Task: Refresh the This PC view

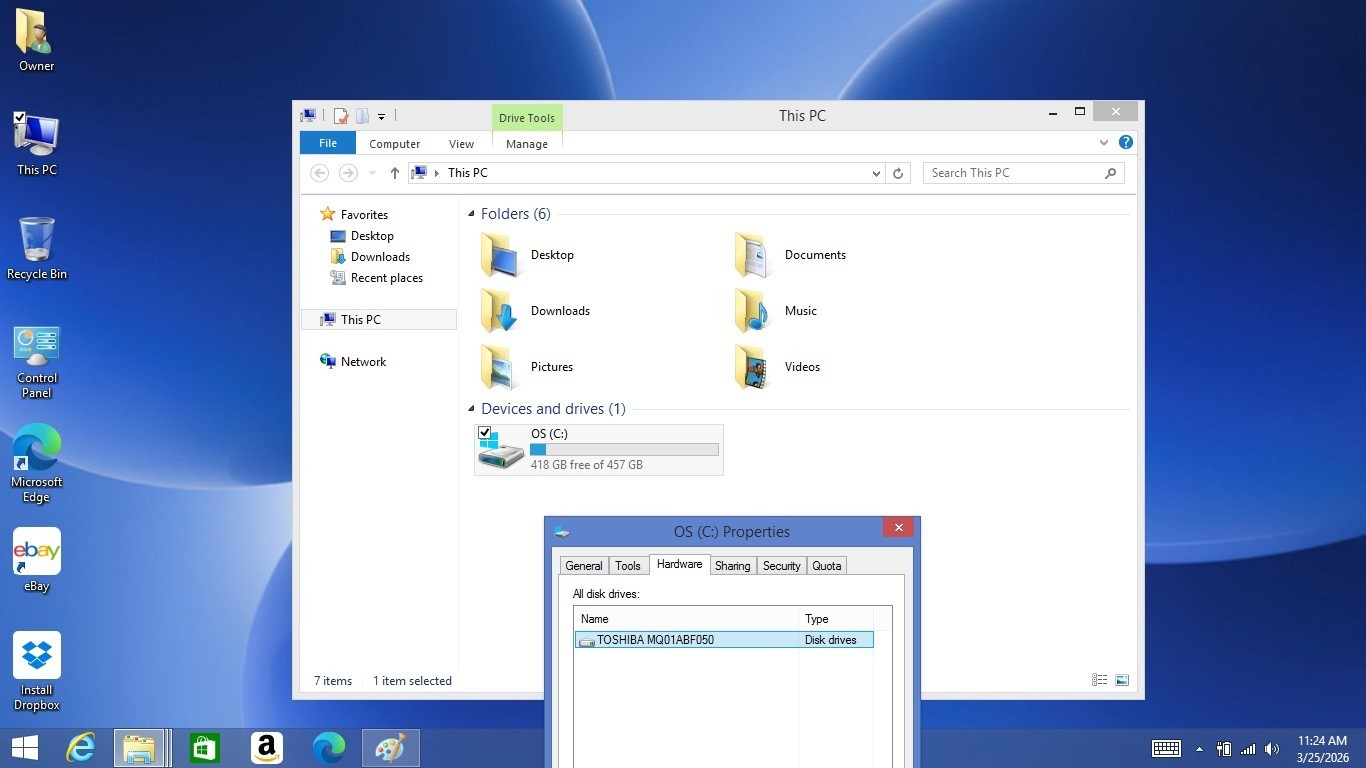Action: point(898,173)
